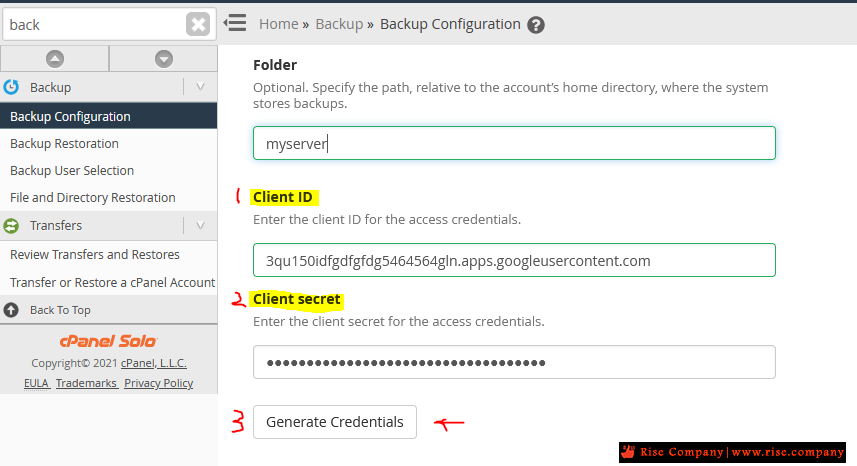Image resolution: width=857 pixels, height=466 pixels.
Task: Click the Transfers section green icon
Action: point(11,226)
